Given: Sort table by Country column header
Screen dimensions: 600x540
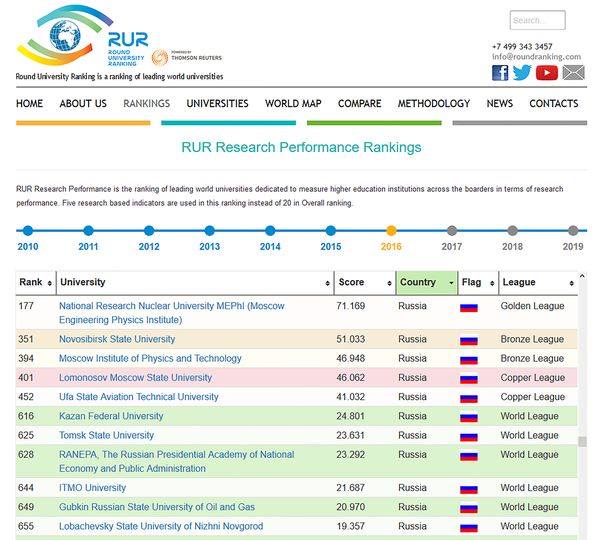Looking at the screenshot, I should coord(425,283).
